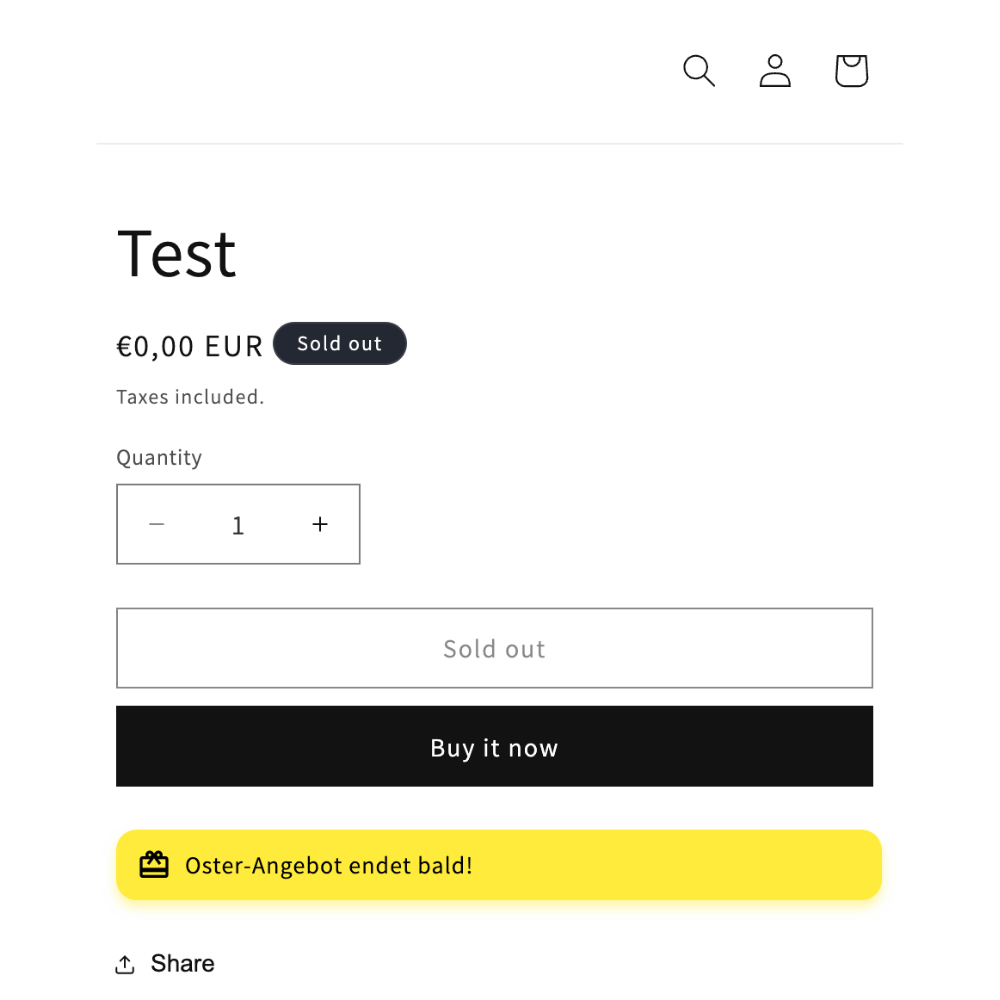1000x1000 pixels.
Task: Open the shopping cart bag icon
Action: tap(851, 70)
